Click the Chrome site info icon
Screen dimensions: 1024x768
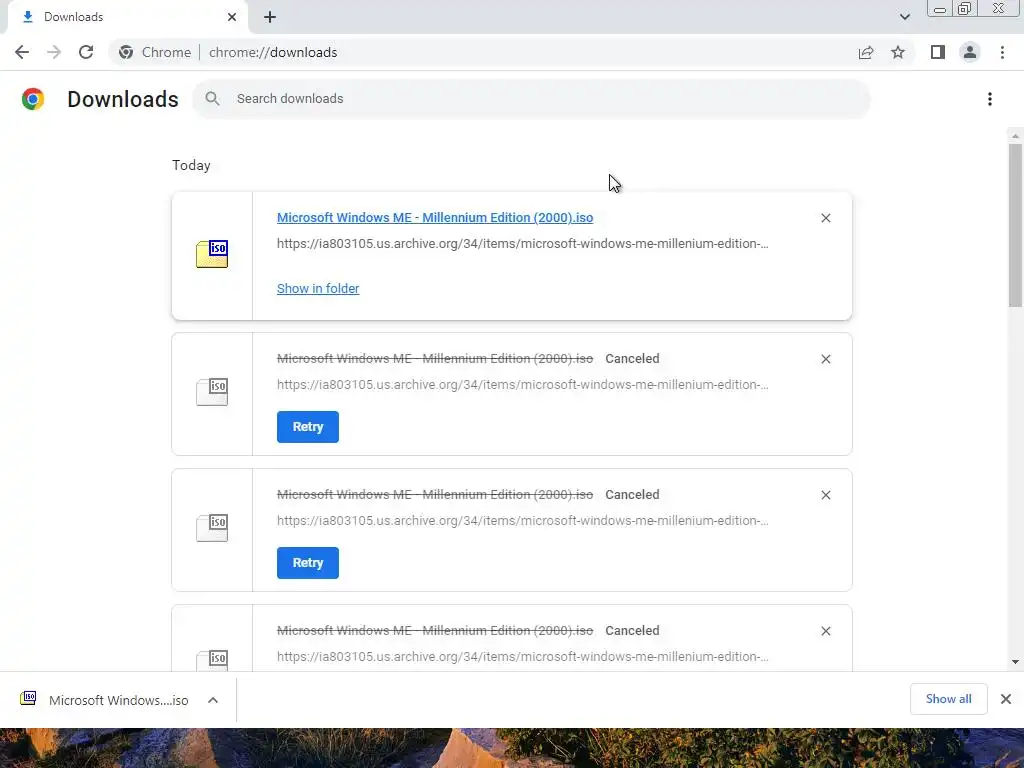pos(126,52)
